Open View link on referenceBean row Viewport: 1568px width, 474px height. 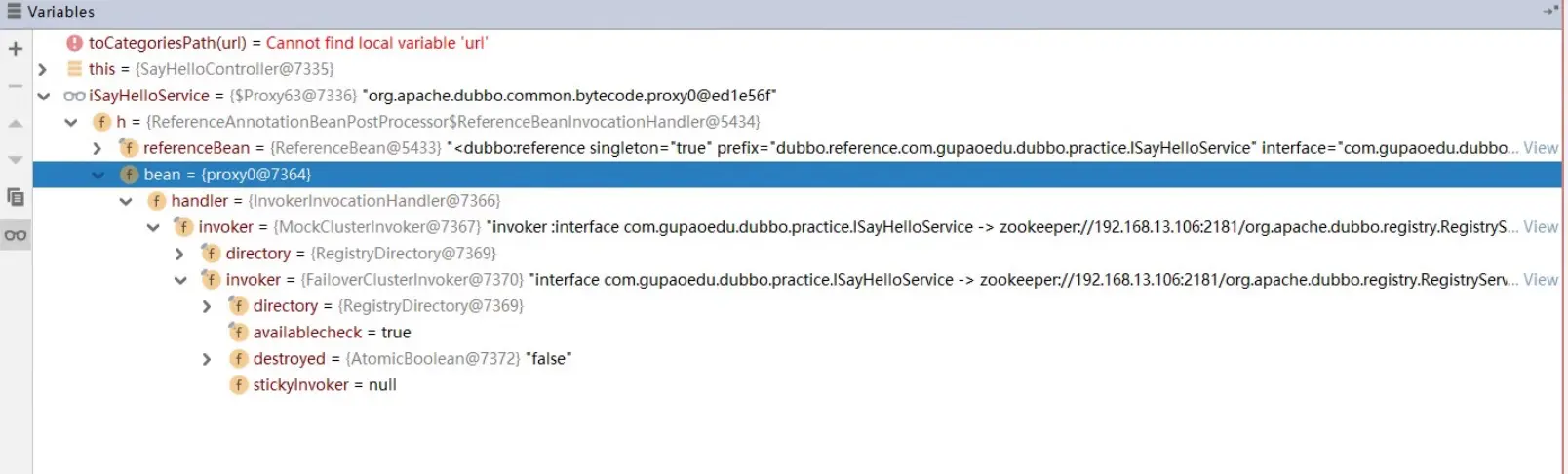click(1541, 148)
